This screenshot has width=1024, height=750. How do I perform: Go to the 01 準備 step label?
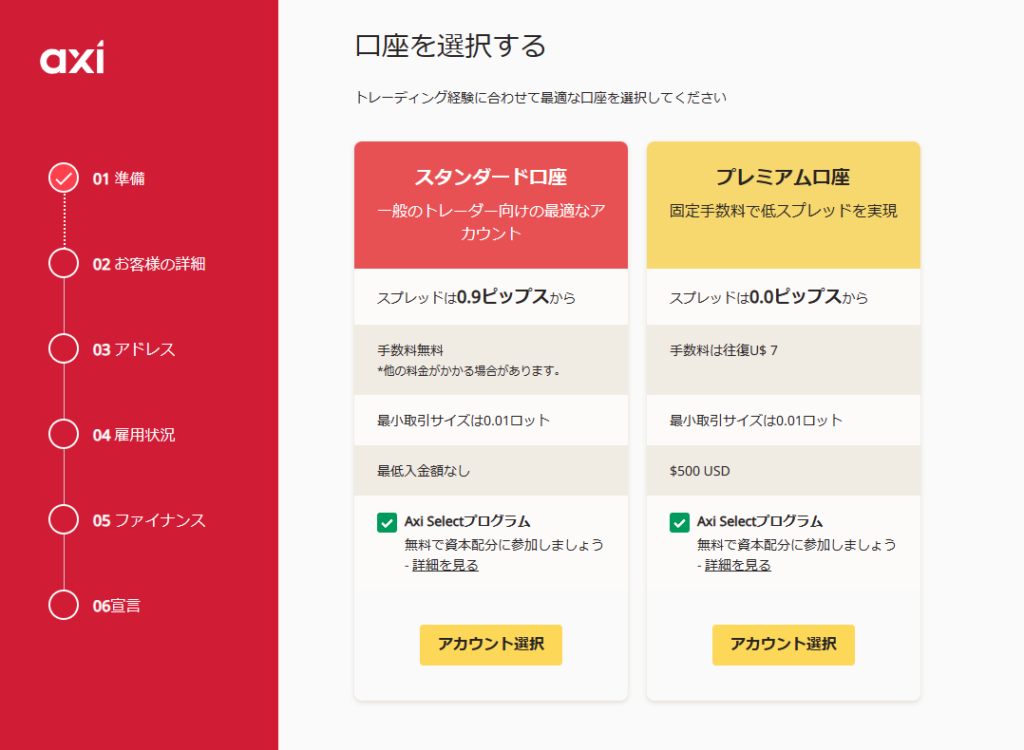(118, 179)
